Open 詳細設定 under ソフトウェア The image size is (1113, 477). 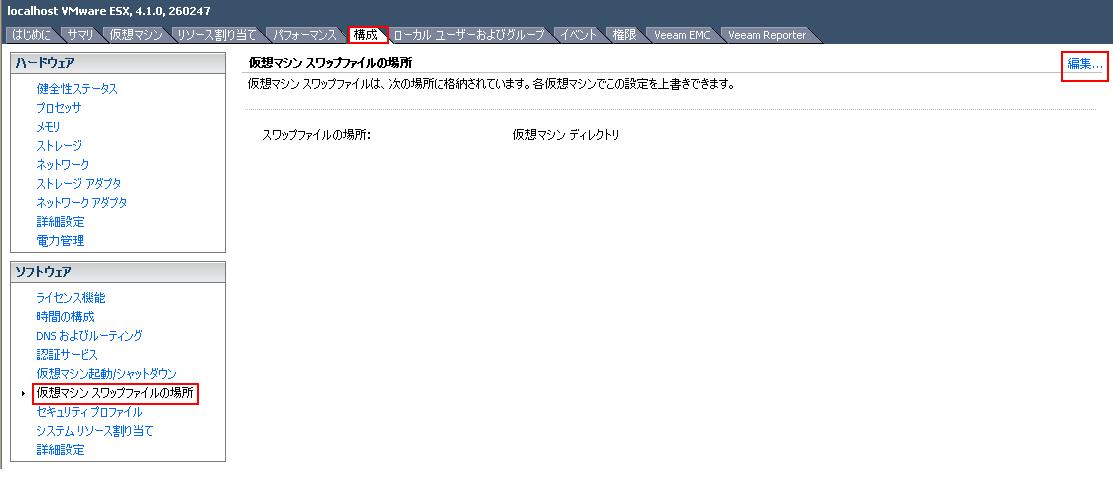point(60,450)
